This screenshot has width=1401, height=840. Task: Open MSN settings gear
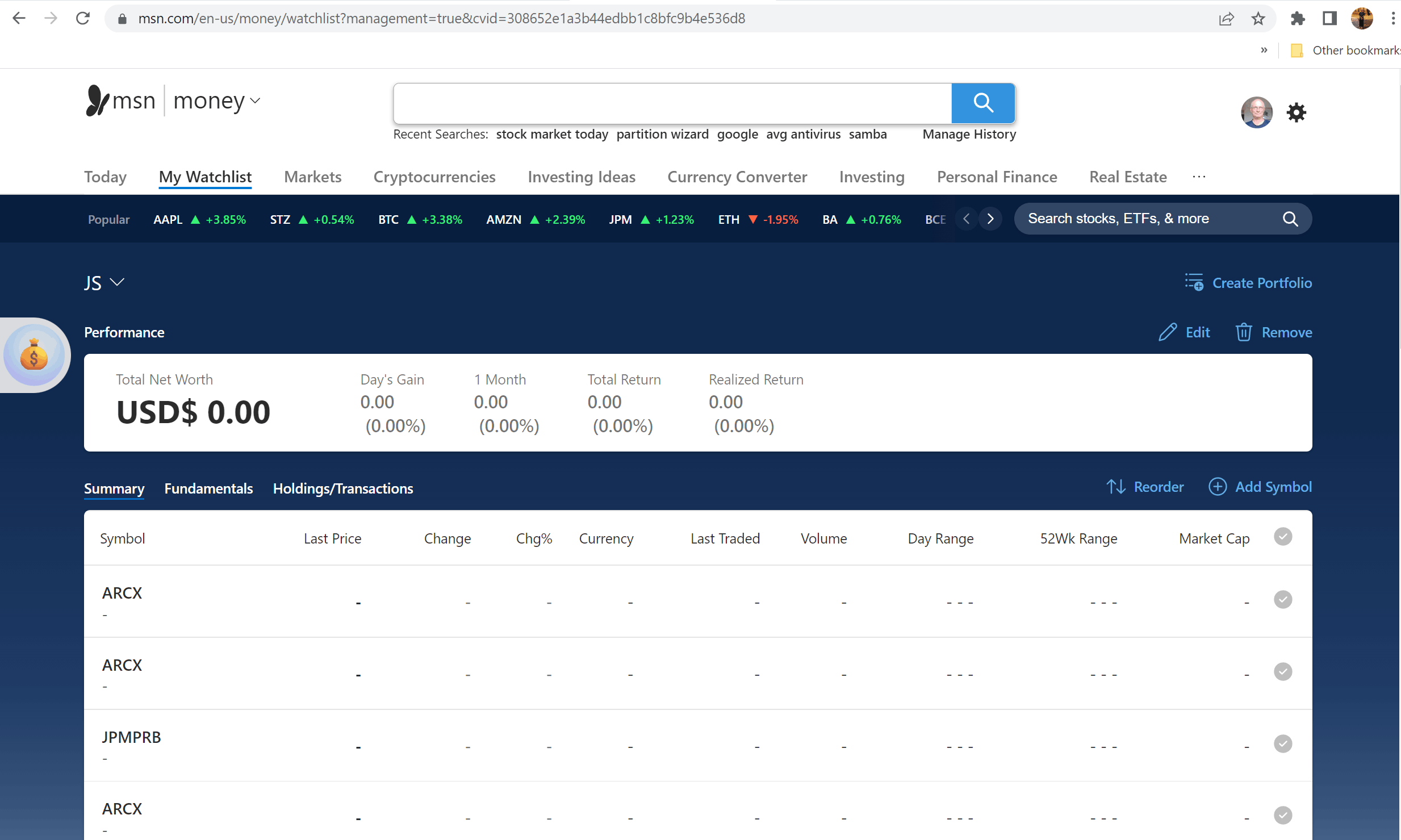[1296, 112]
